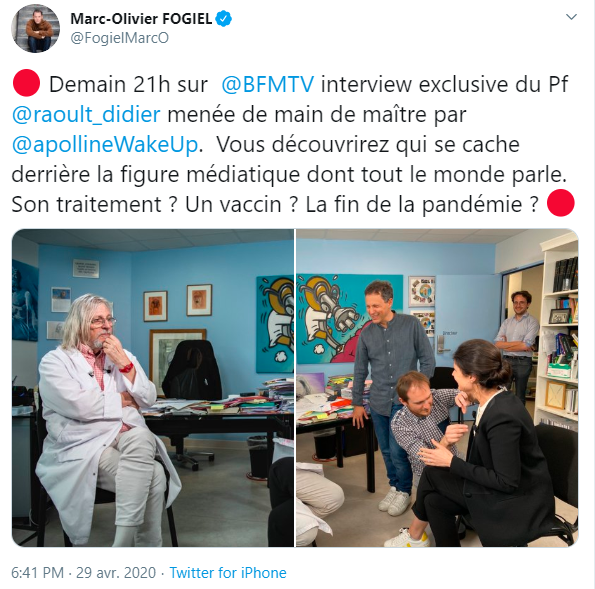Open the Marc-Olivier FOGIEL display name
Image resolution: width=595 pixels, height=589 pixels.
(x=141, y=19)
